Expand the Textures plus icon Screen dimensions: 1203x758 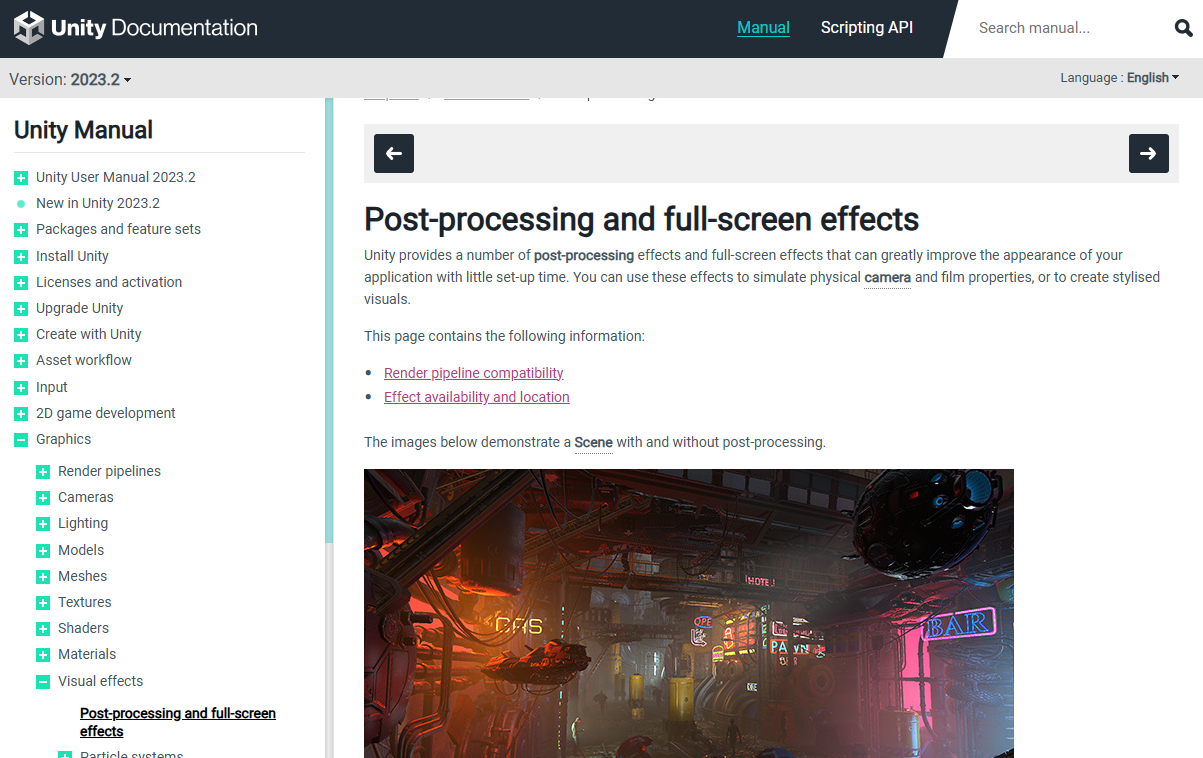(x=43, y=603)
